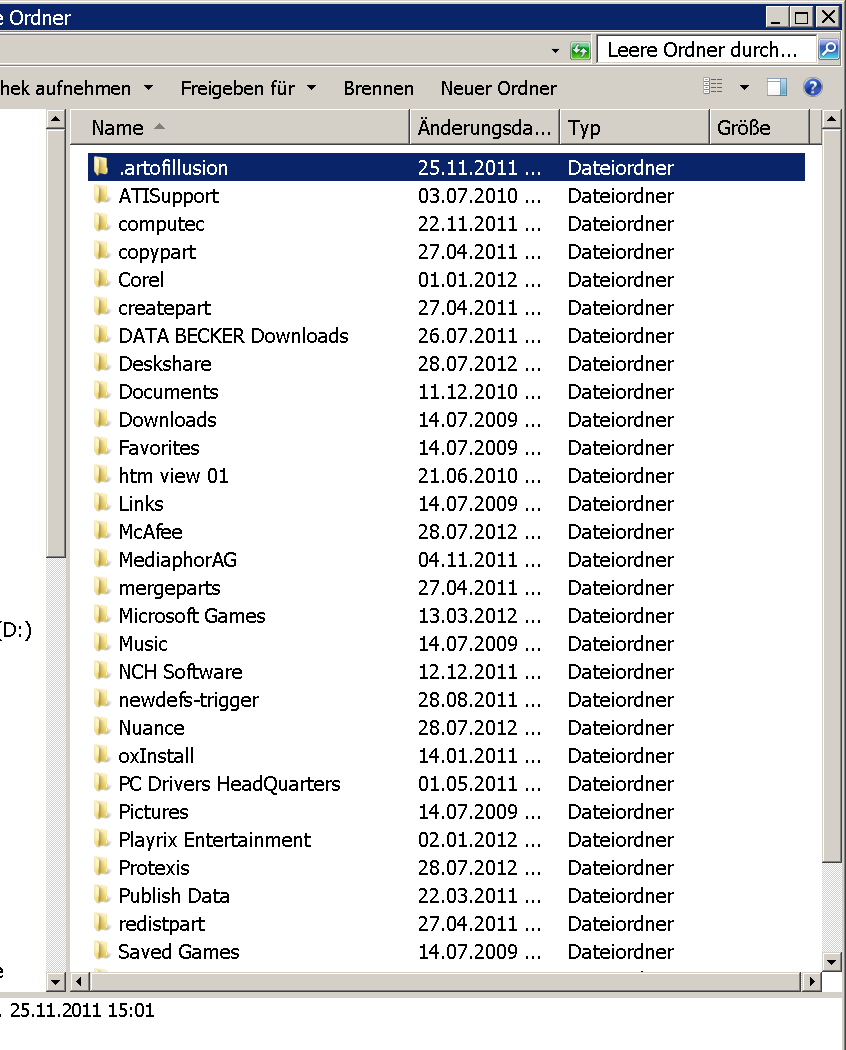846x1050 pixels.
Task: Click the folder icon next to Saved Games
Action: tap(101, 951)
